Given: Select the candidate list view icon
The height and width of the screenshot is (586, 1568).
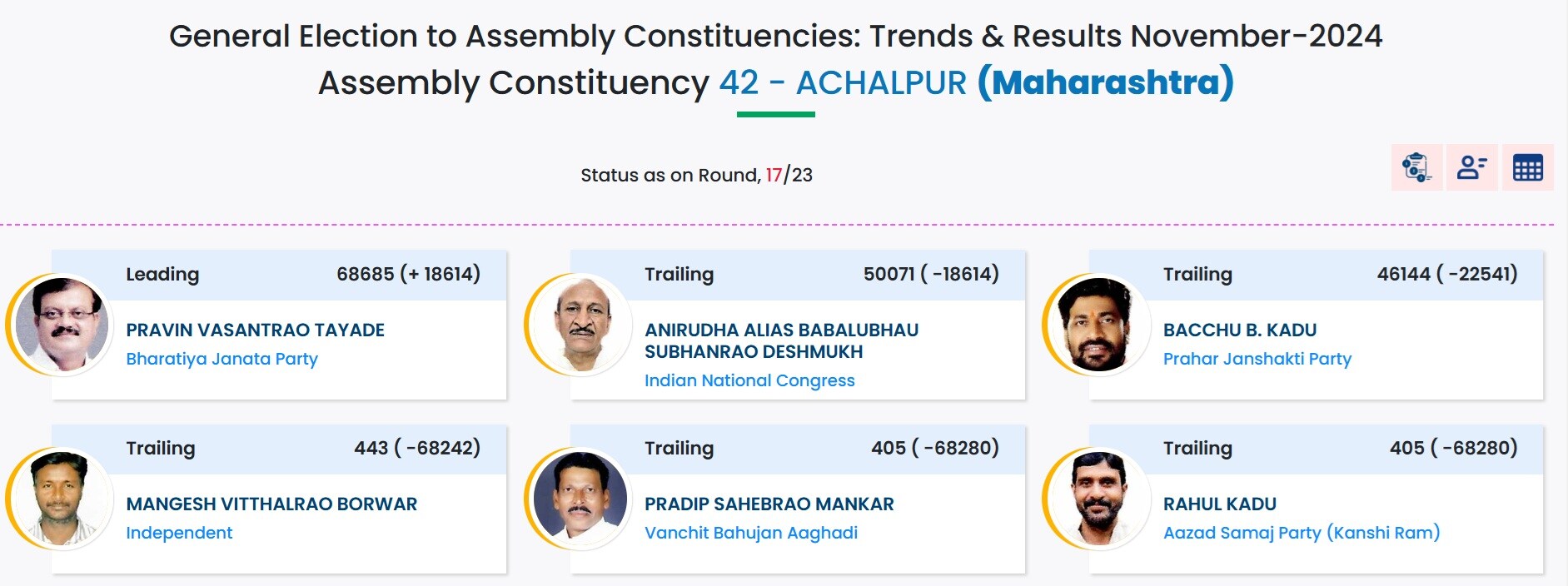Looking at the screenshot, I should coord(1472,167).
